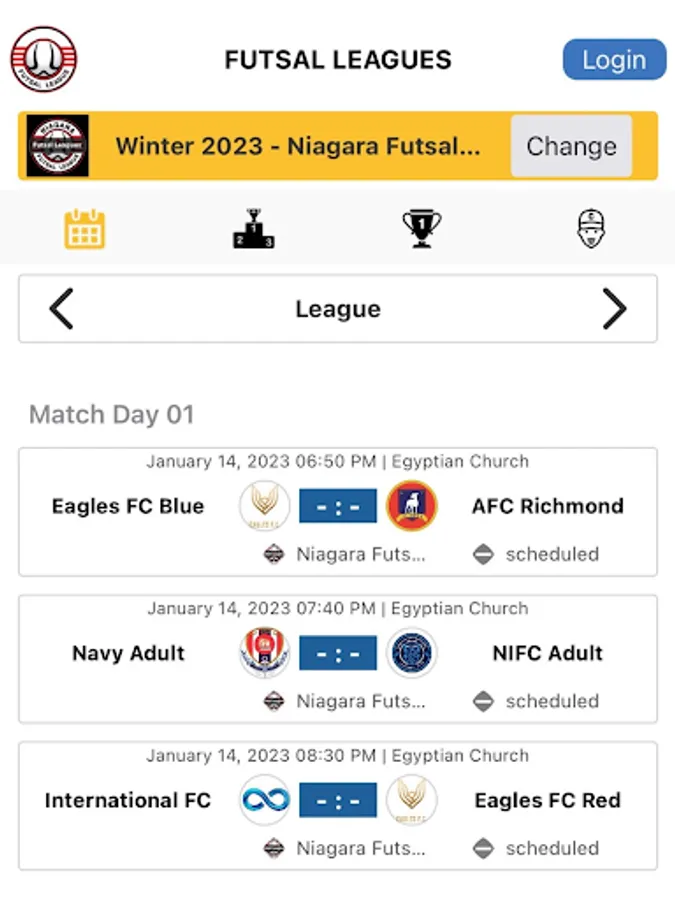Go to previous League stage with left chevron
This screenshot has height=900, width=675.
pyautogui.click(x=62, y=309)
